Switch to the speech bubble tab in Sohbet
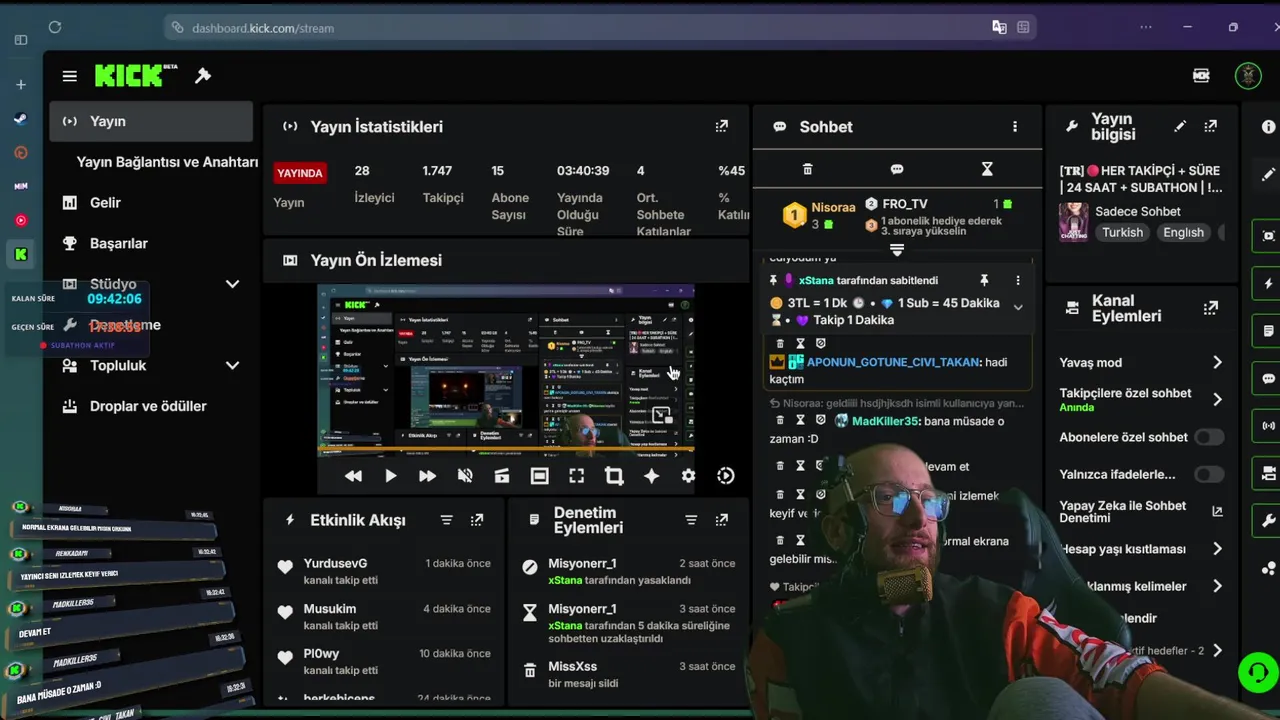Screen dimensions: 1280x720 point(897,169)
